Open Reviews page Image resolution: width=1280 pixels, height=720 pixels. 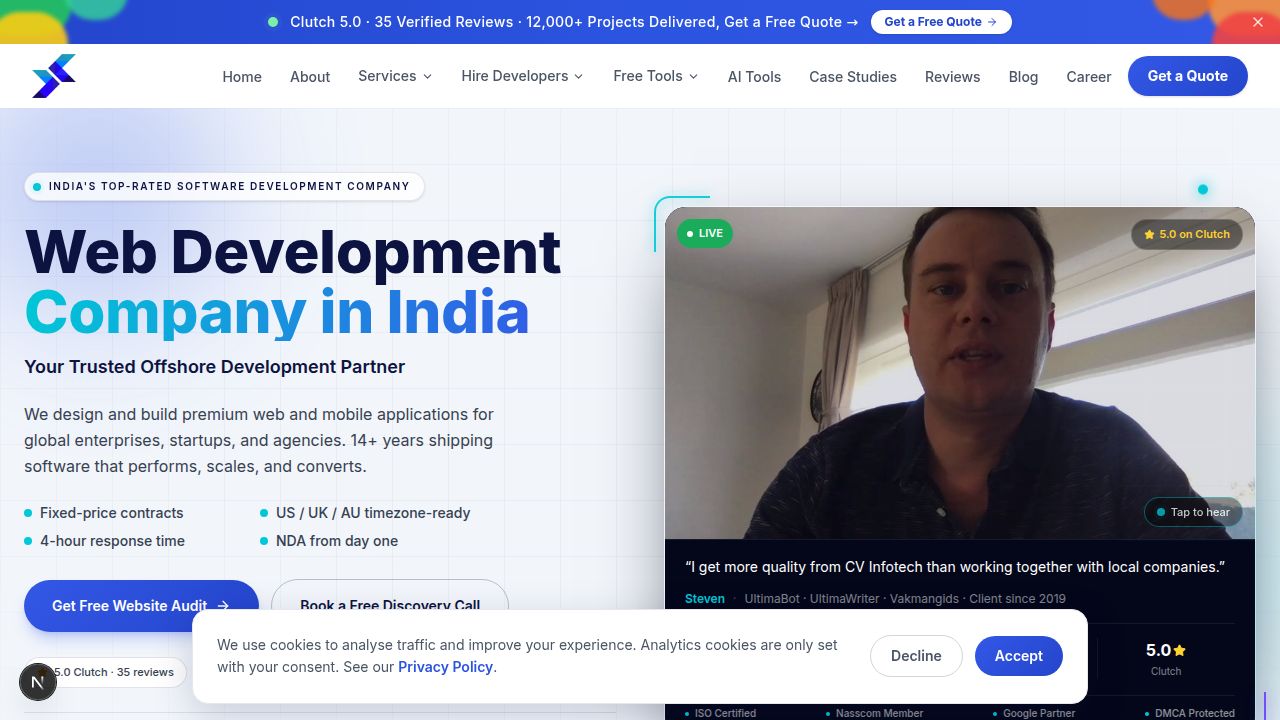click(x=952, y=76)
